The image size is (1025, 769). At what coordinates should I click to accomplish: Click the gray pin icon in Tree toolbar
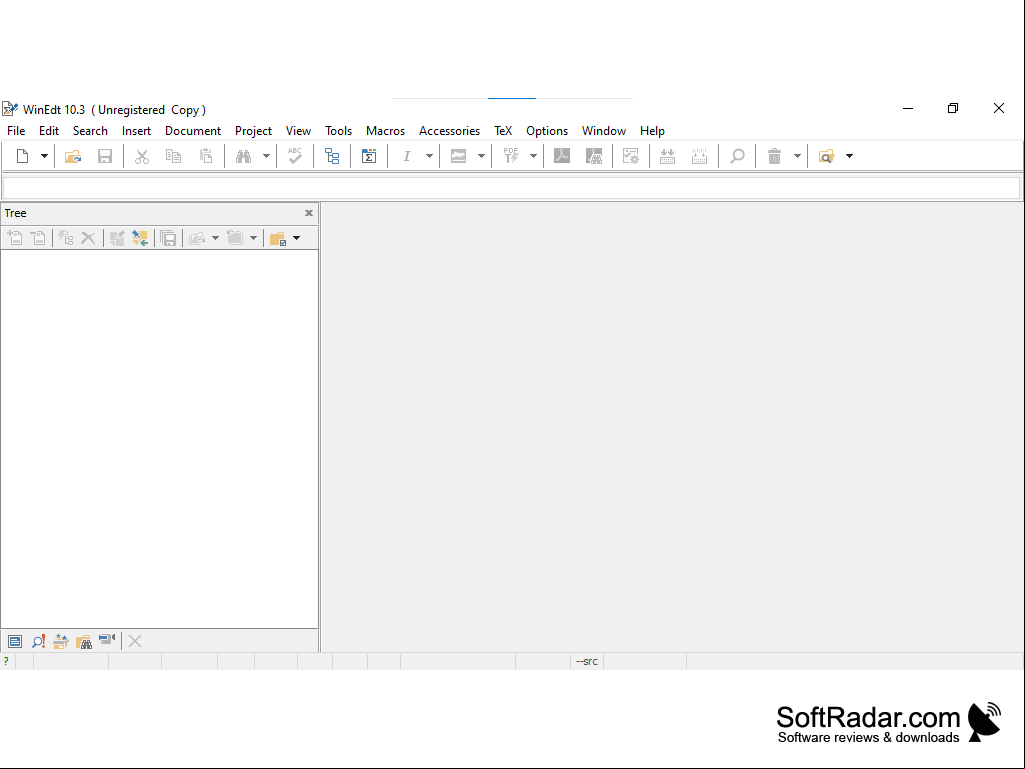tap(117, 238)
